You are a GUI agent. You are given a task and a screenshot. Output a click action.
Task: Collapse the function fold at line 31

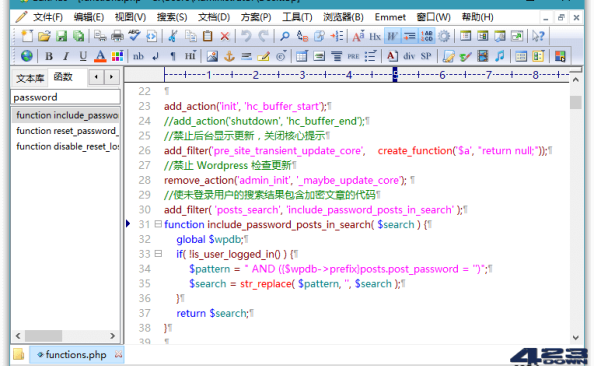(x=158, y=224)
